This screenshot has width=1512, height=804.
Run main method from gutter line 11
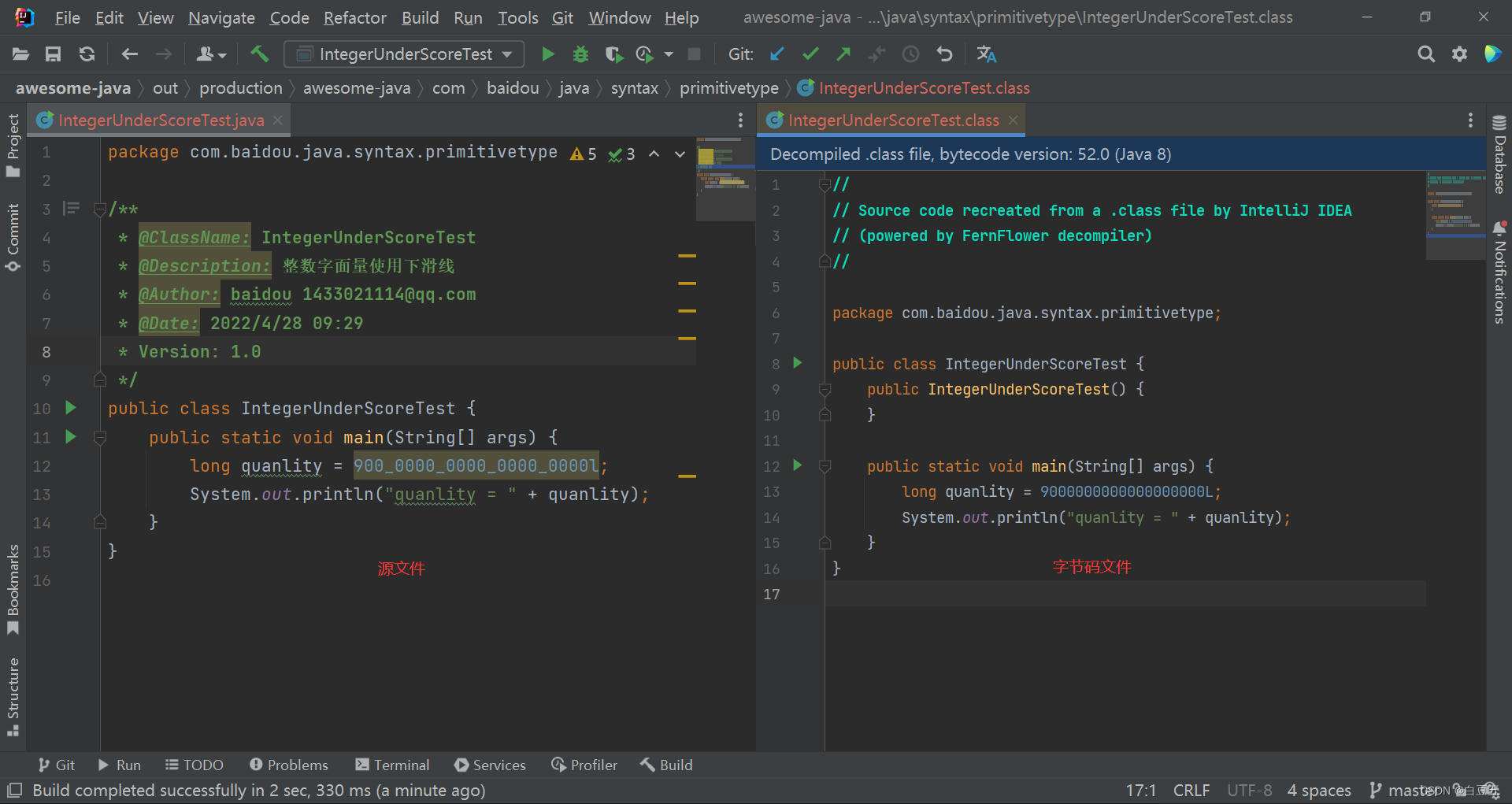[71, 436]
